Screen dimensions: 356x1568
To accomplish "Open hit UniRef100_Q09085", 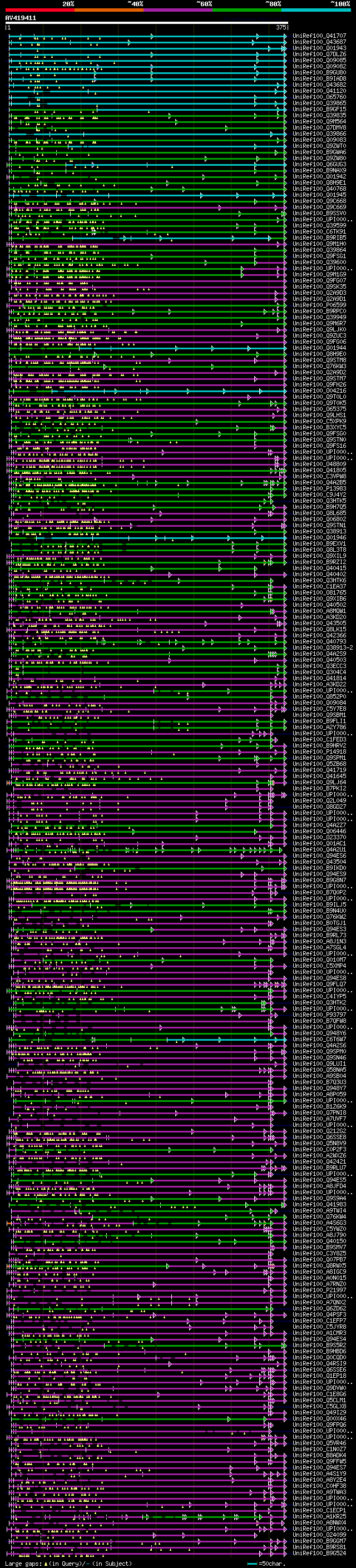I will click(x=319, y=60).
